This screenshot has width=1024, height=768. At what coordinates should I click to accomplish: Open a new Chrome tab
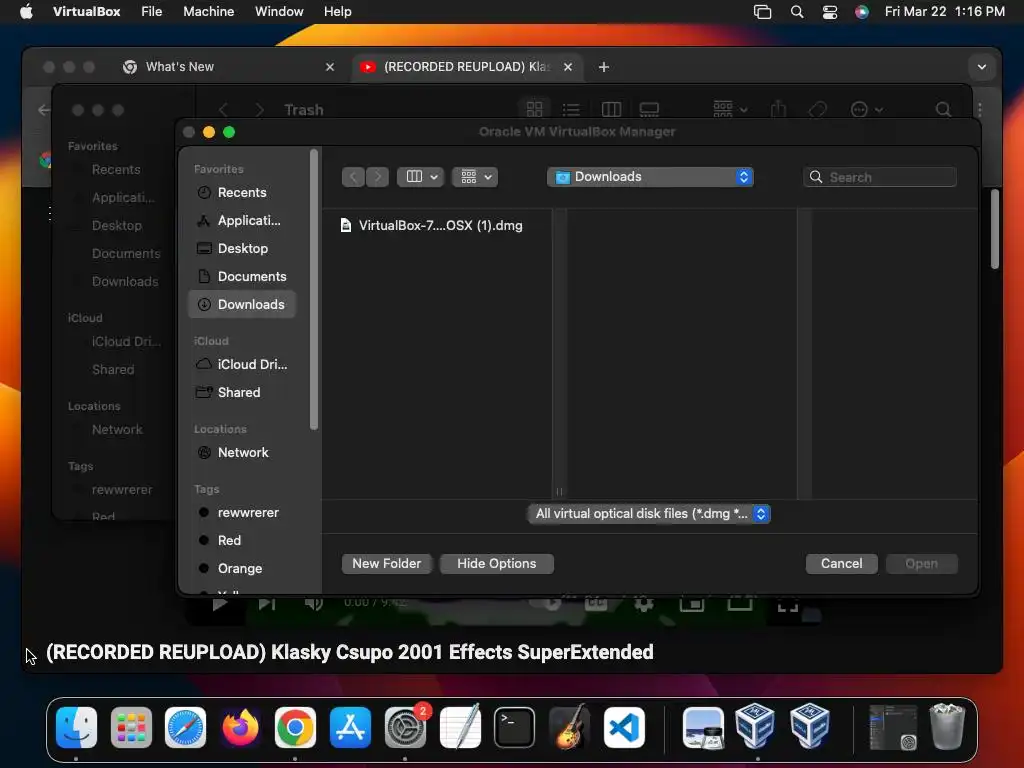pos(604,67)
